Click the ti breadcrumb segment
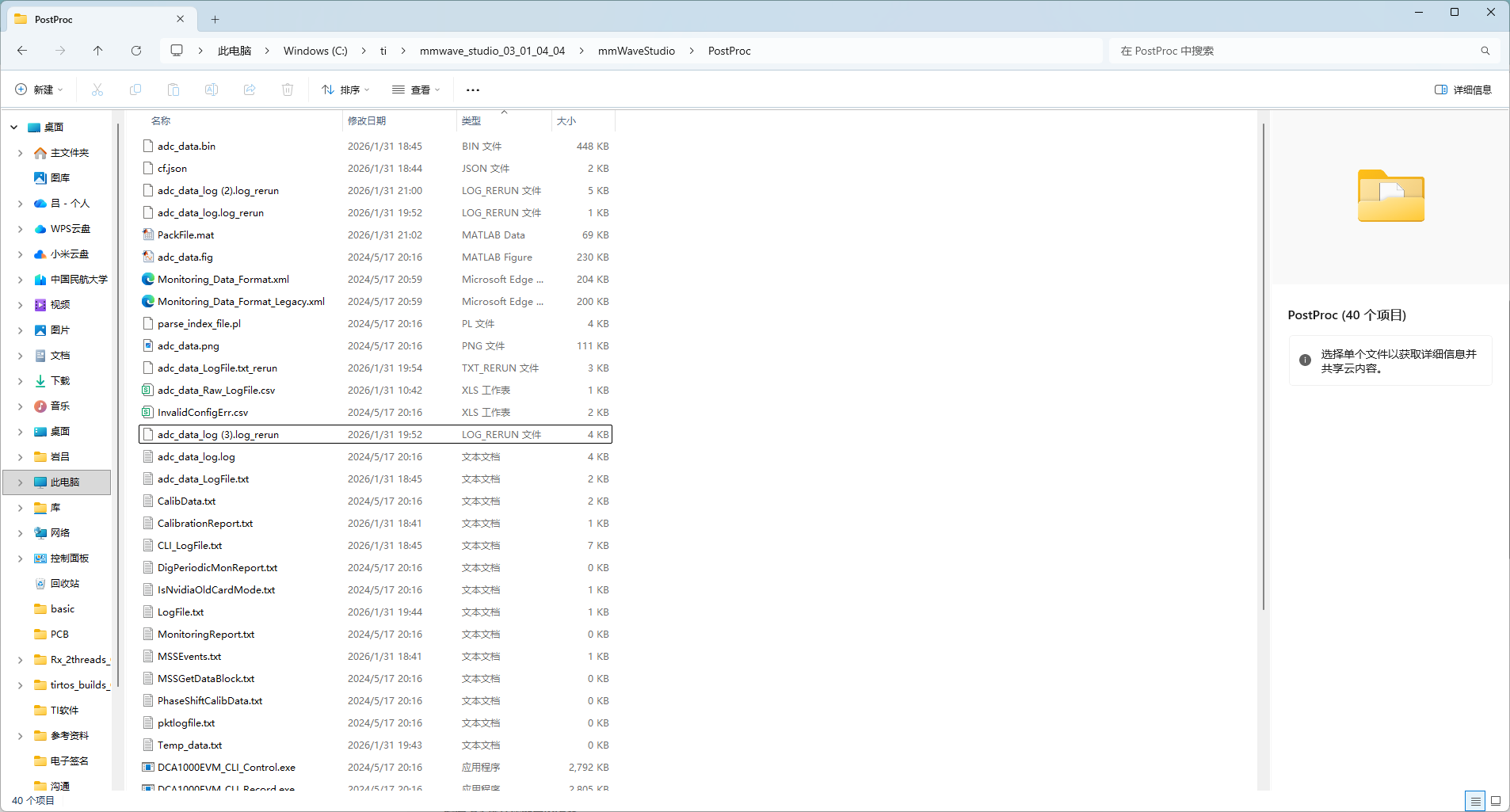 (383, 51)
